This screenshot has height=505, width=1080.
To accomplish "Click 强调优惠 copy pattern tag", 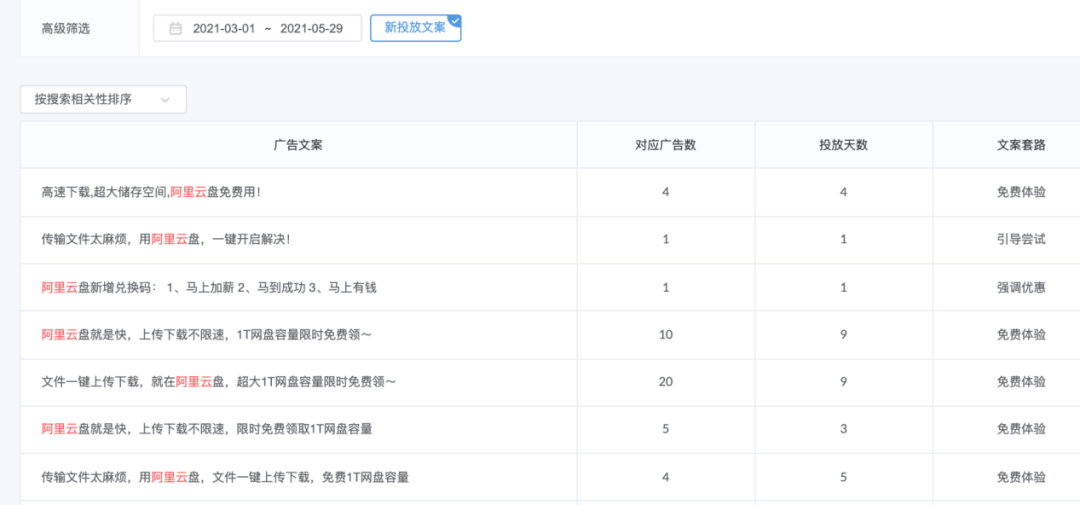I will 1020,287.
